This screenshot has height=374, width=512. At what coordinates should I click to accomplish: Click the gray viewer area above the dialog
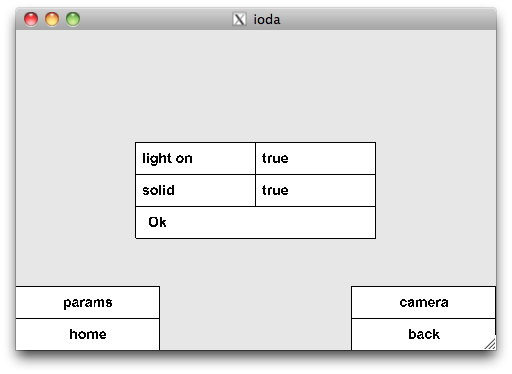(256, 86)
